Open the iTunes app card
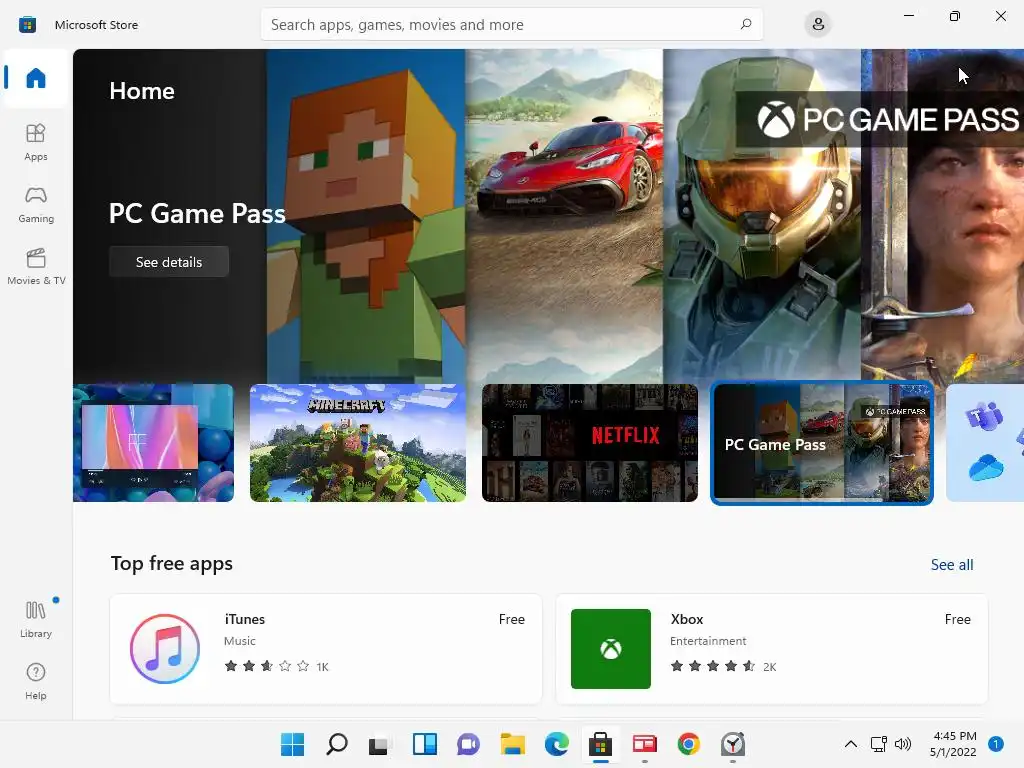 tap(326, 648)
